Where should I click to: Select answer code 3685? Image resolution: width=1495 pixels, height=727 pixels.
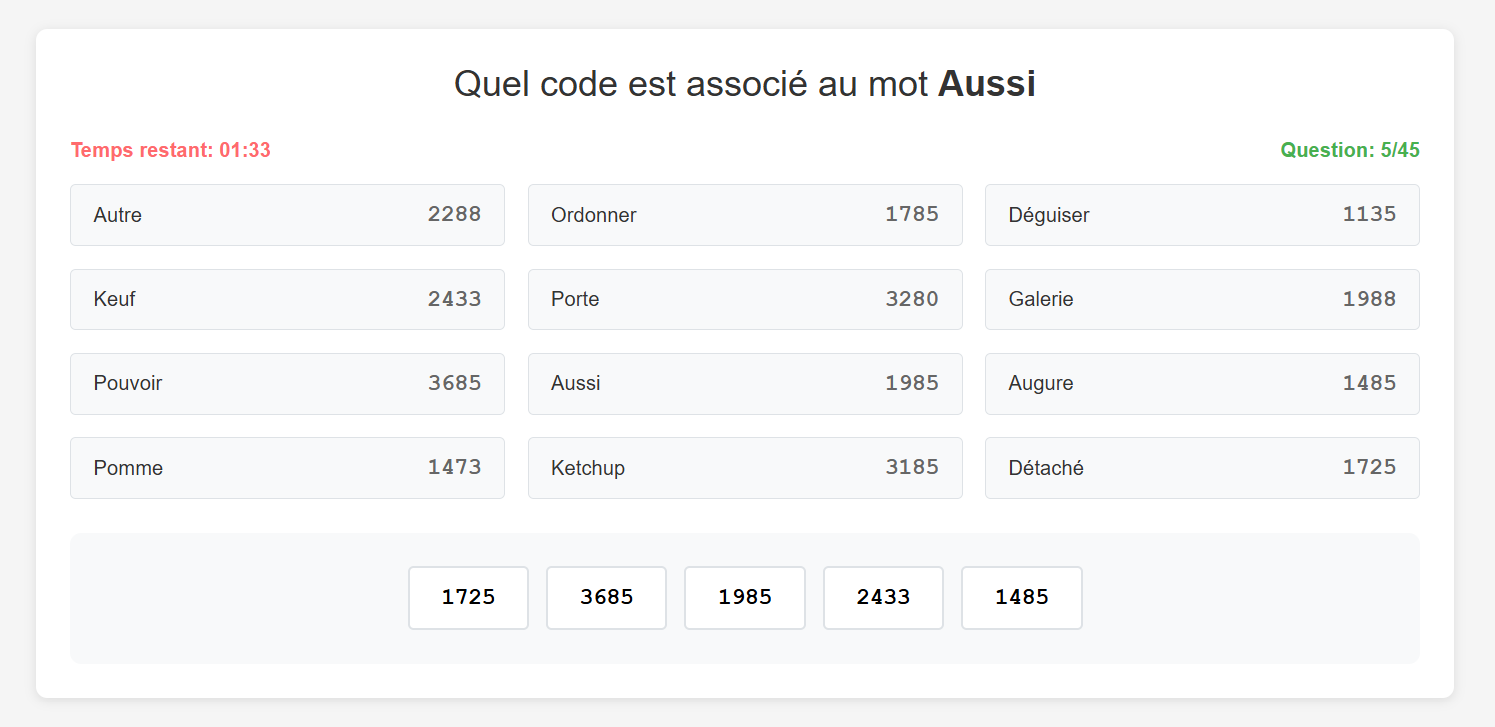coord(606,598)
